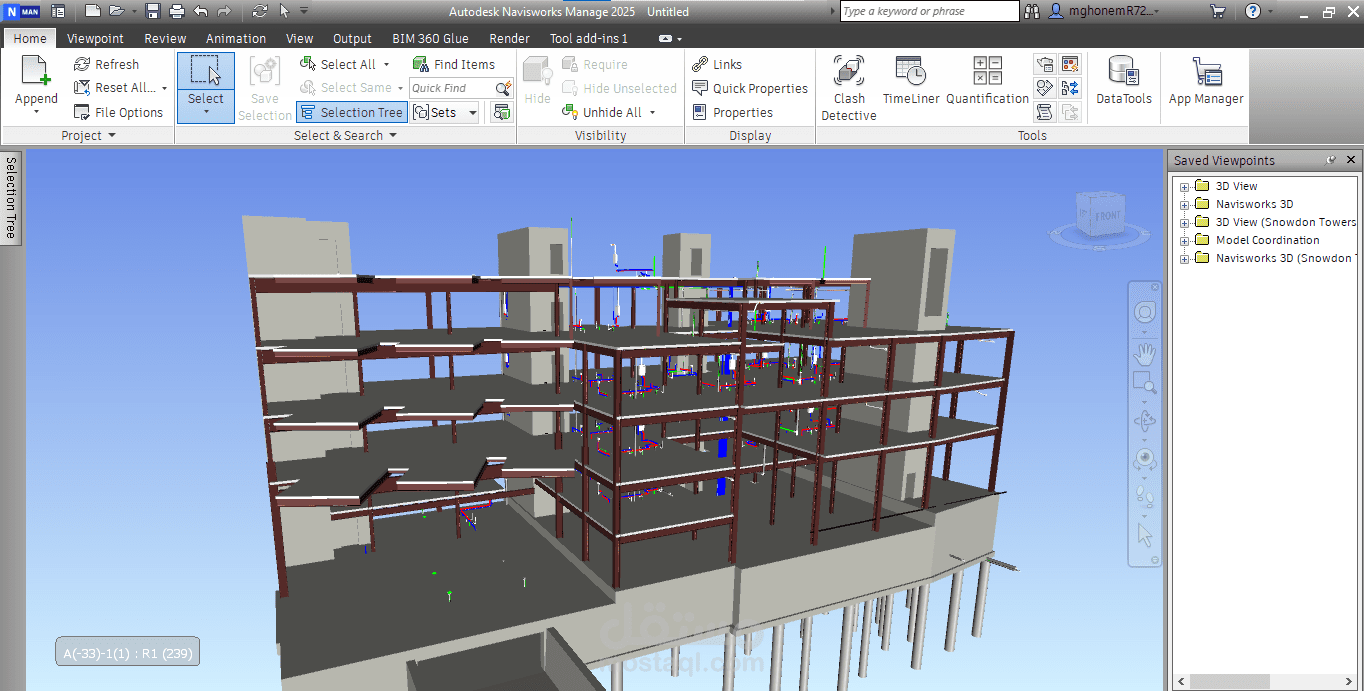Click the Undo arrow icon
Screen dimensions: 1364x691
coord(201,11)
